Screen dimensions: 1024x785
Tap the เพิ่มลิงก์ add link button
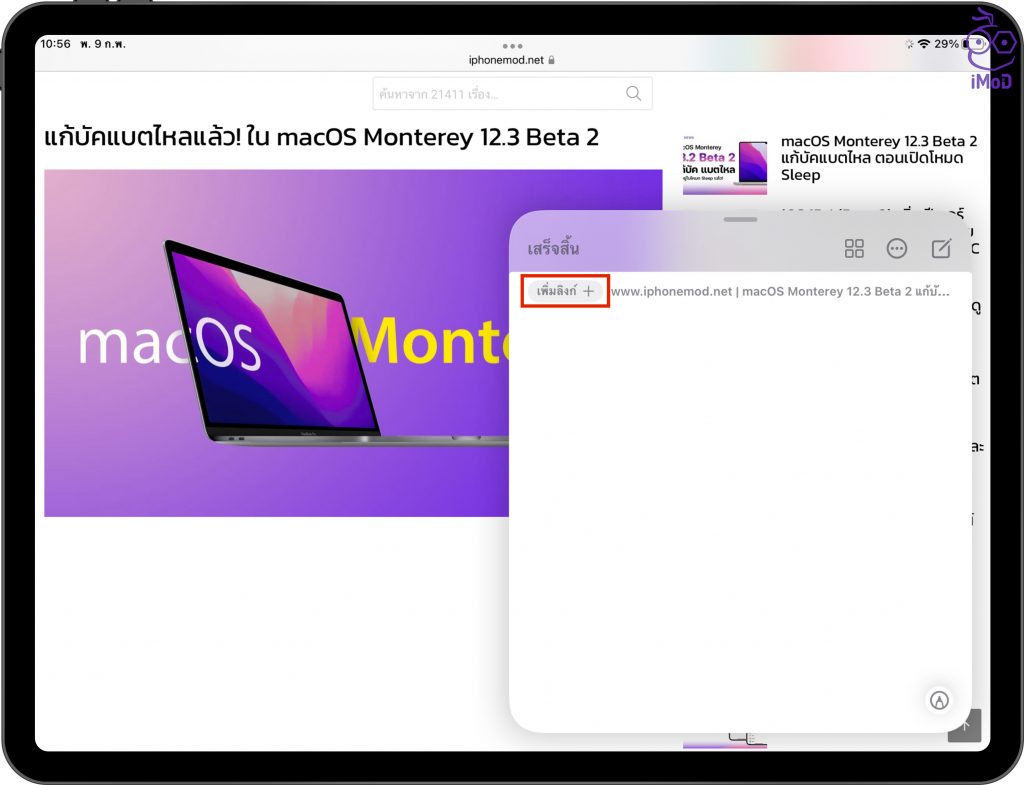coord(566,291)
